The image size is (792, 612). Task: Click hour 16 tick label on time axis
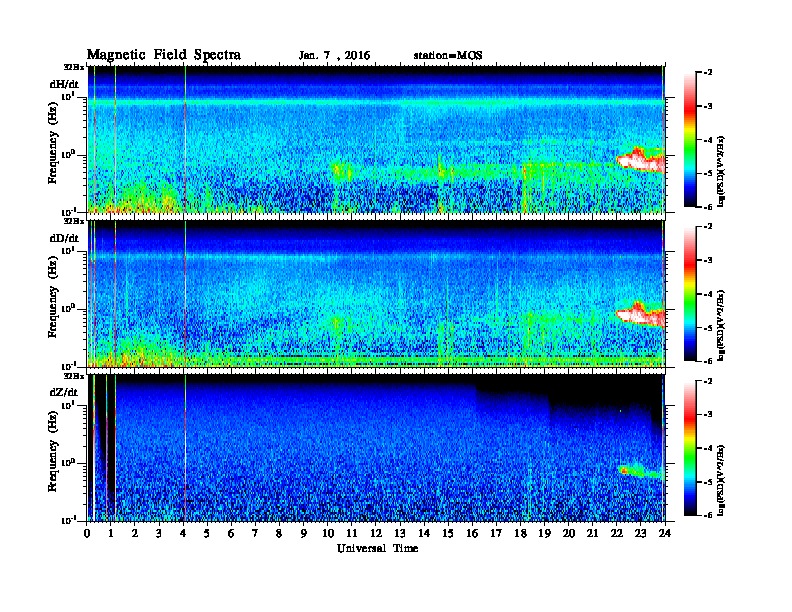[472, 533]
